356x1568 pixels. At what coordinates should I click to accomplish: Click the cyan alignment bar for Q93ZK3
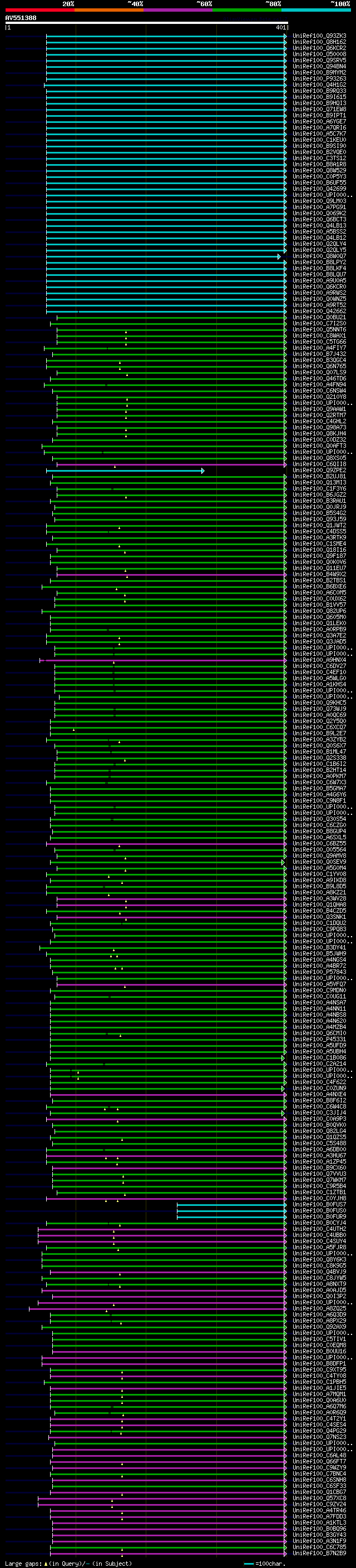coord(166,36)
